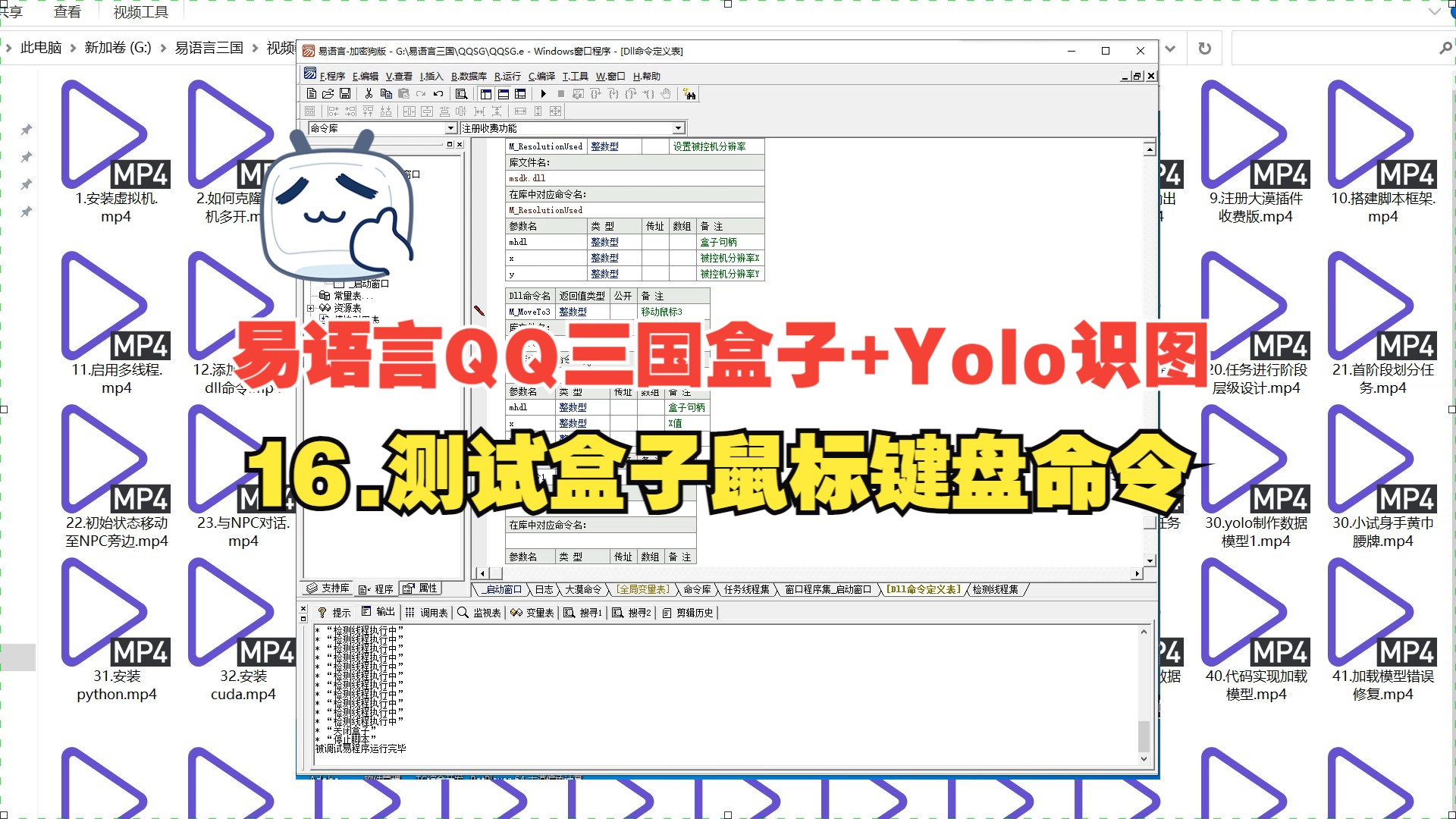Open the binoculars search icon
This screenshot has width=1456, height=819.
pos(689,94)
